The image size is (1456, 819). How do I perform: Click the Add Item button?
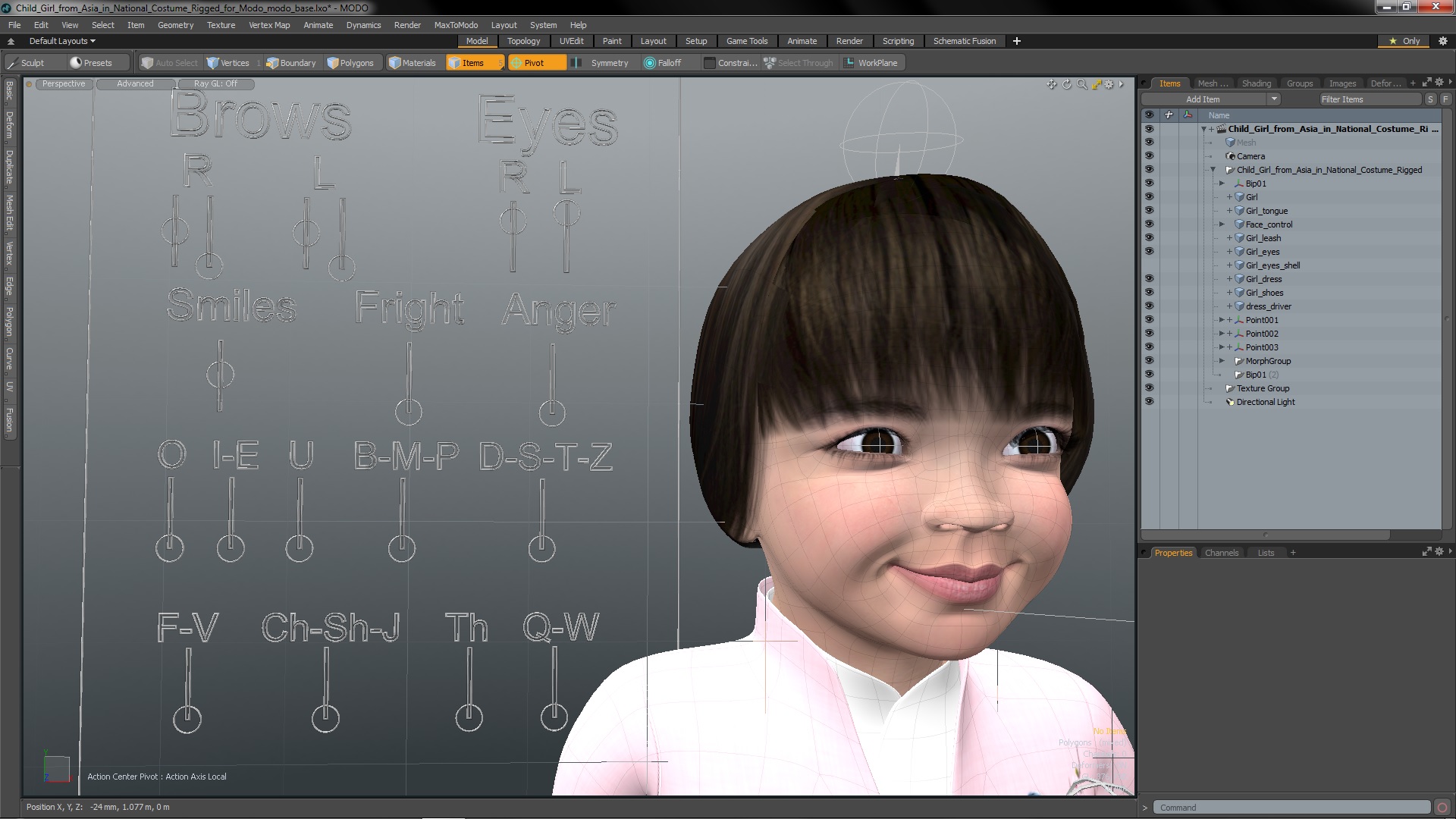click(1203, 99)
